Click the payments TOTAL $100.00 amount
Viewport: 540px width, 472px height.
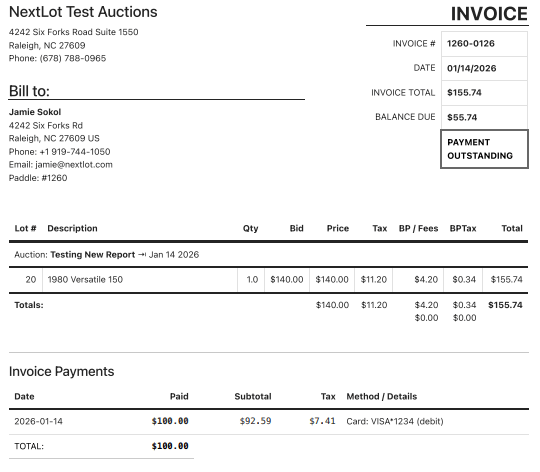coord(170,446)
